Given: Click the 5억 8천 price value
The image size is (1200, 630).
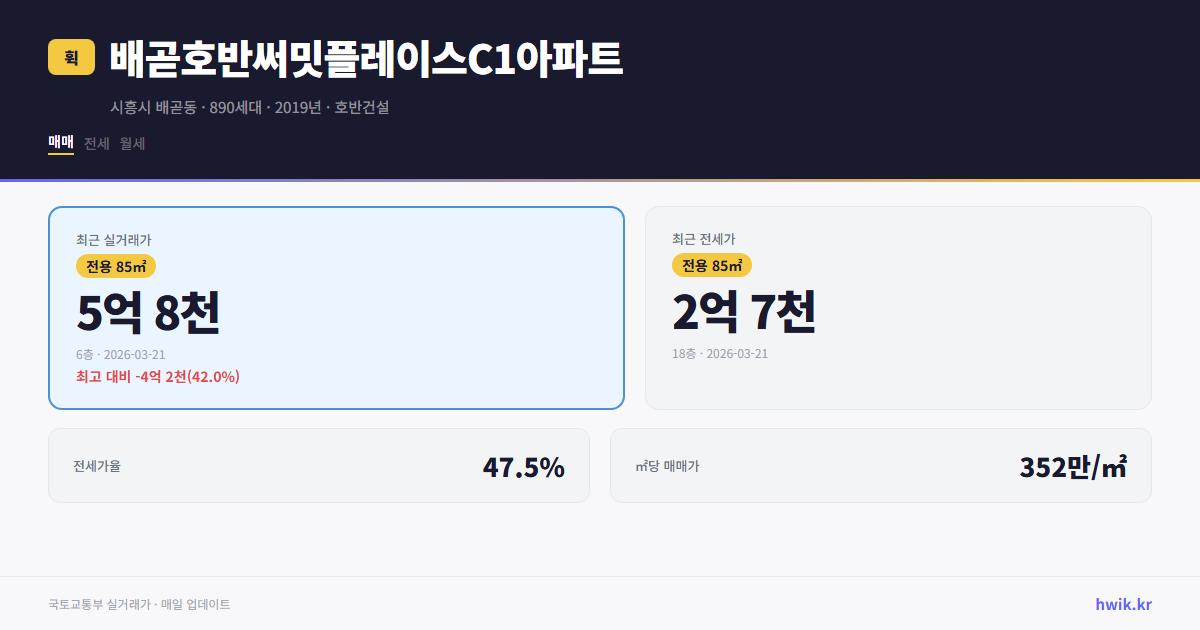Looking at the screenshot, I should tap(148, 312).
